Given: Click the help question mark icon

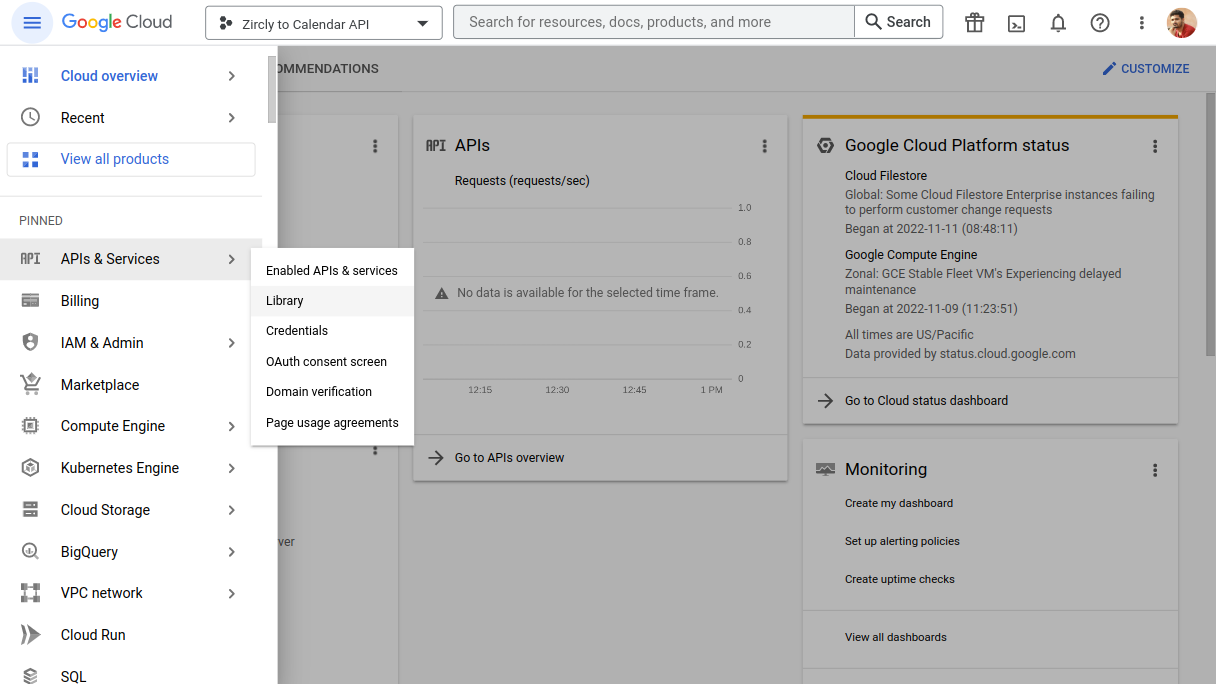Looking at the screenshot, I should coord(1100,22).
